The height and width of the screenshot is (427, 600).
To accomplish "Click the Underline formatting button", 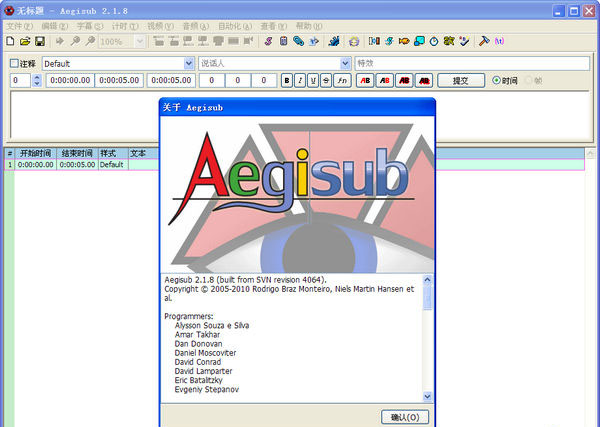I will coord(313,80).
